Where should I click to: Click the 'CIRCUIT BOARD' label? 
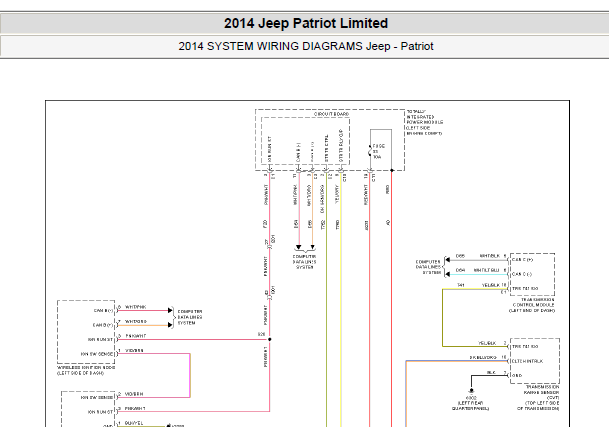(x=331, y=114)
